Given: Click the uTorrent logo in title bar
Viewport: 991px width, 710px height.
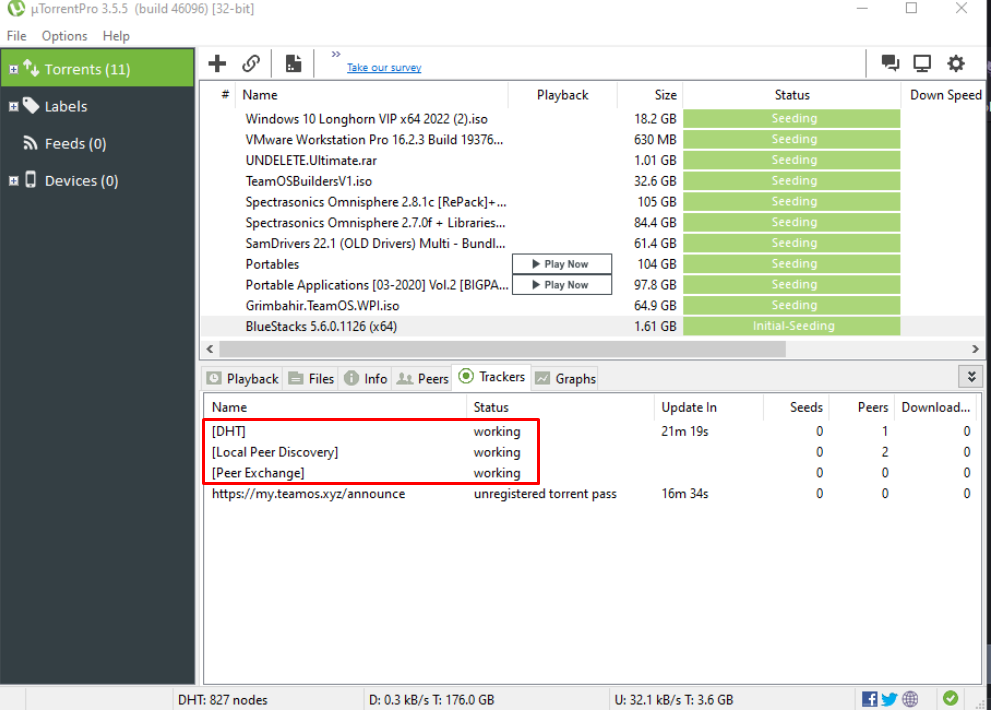Looking at the screenshot, I should [x=15, y=8].
